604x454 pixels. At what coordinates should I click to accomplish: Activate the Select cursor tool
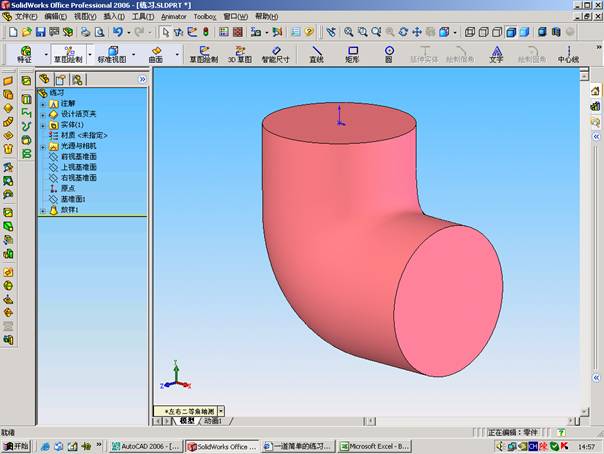pyautogui.click(x=166, y=32)
